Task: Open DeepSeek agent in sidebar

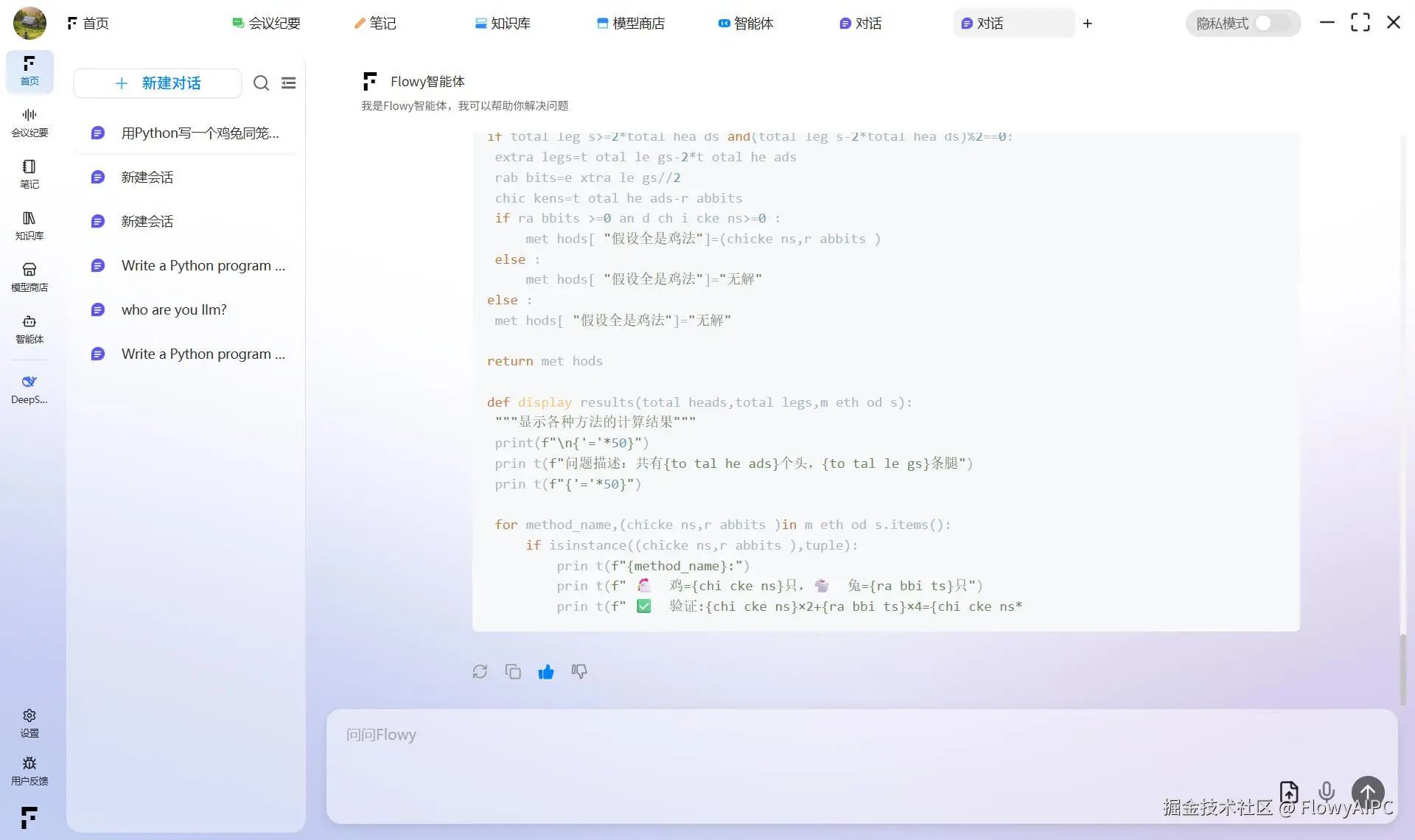Action: tap(29, 388)
